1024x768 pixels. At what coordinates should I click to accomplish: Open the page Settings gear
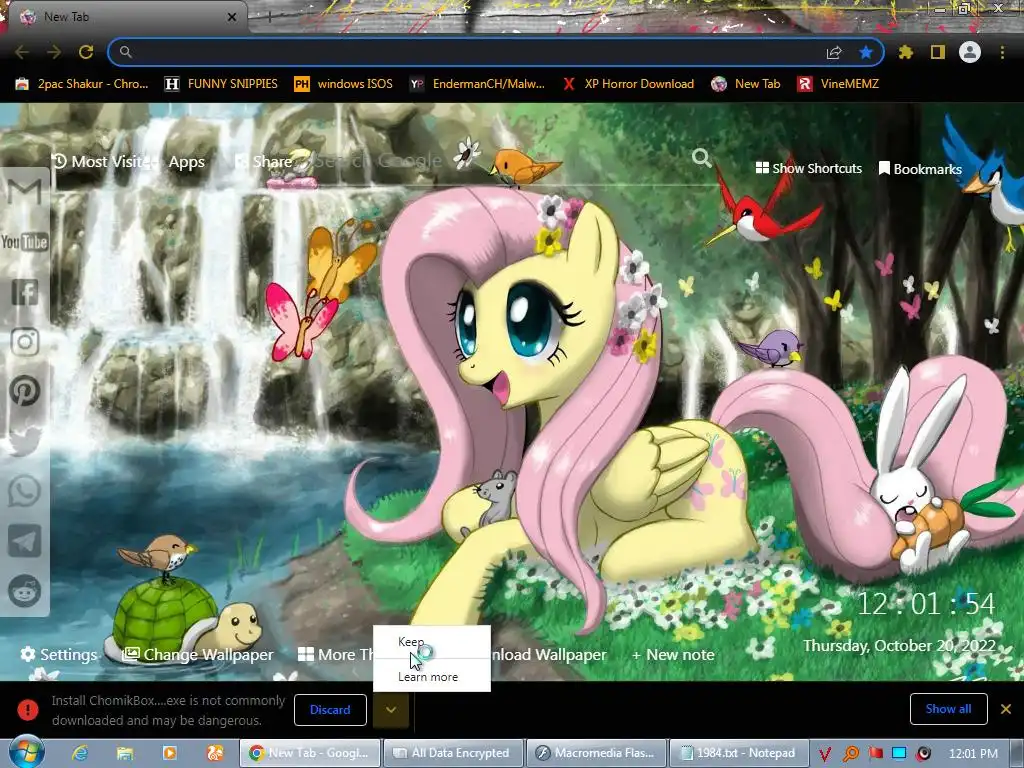click(x=59, y=654)
